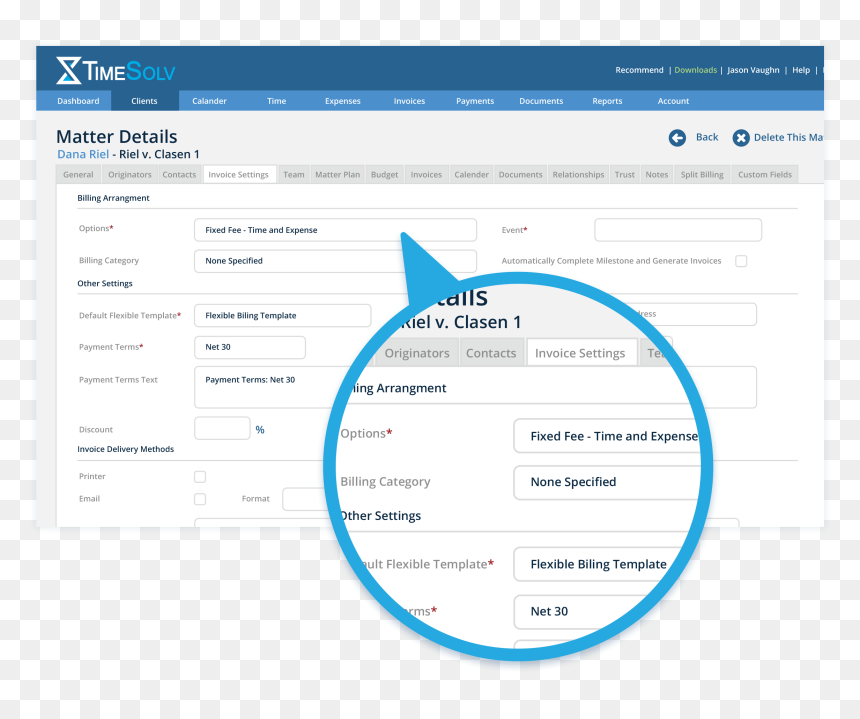Click Delete This Matter text

point(788,138)
